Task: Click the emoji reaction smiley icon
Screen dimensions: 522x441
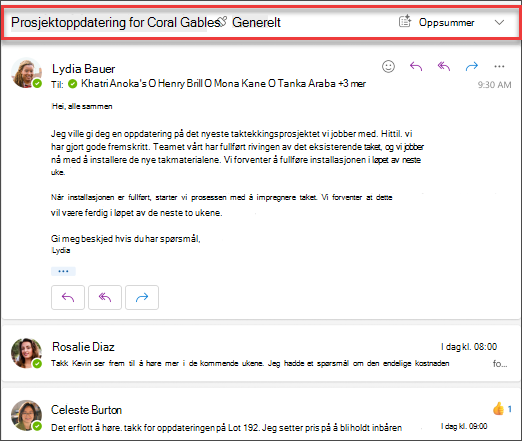Action: [388, 66]
